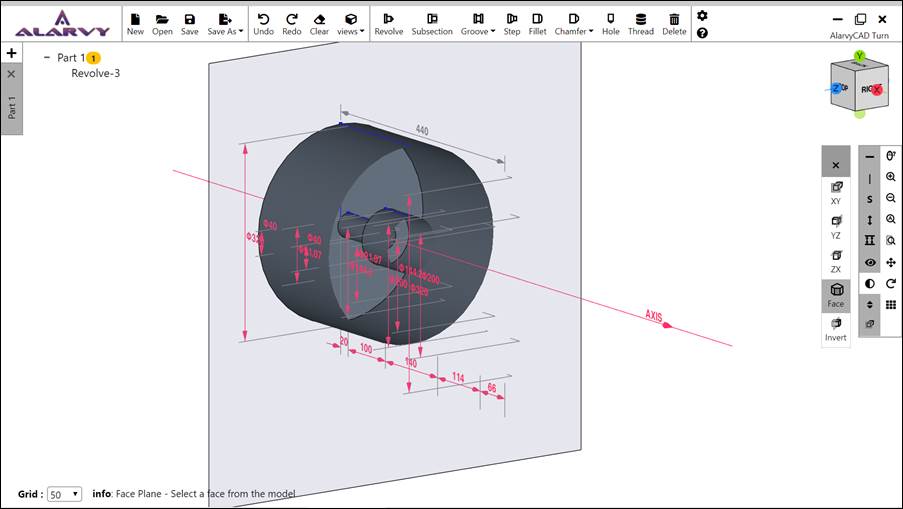
Task: Click the Delete trash icon
Action: [674, 24]
